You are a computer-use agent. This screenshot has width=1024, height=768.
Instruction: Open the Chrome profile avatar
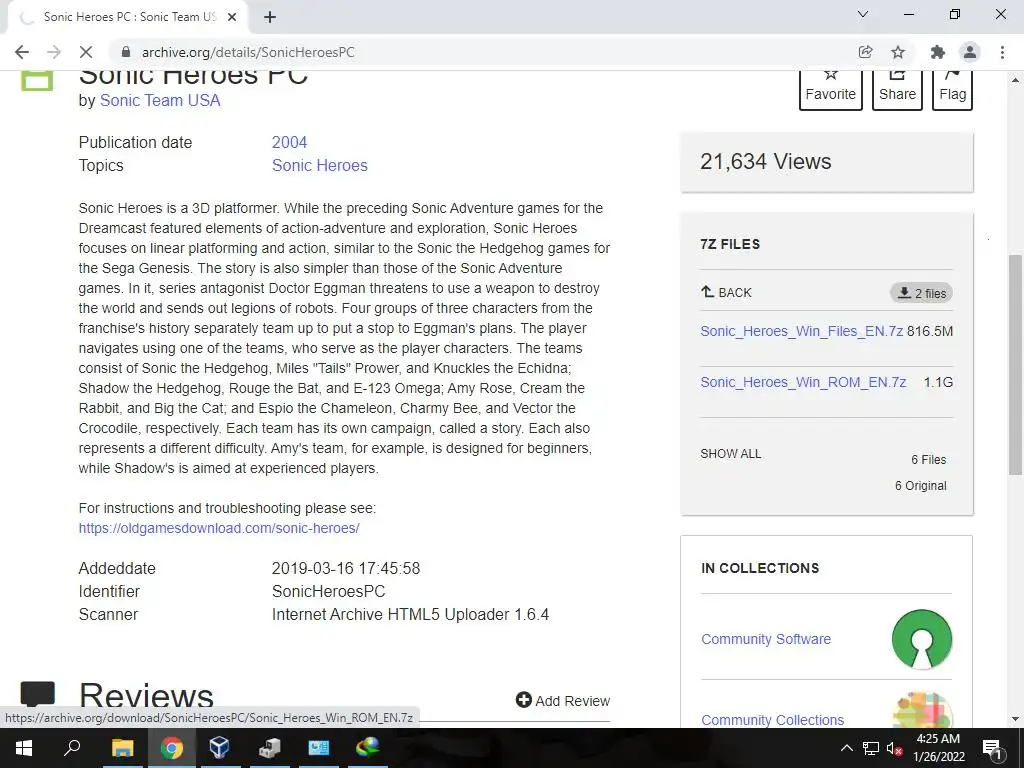pos(970,52)
